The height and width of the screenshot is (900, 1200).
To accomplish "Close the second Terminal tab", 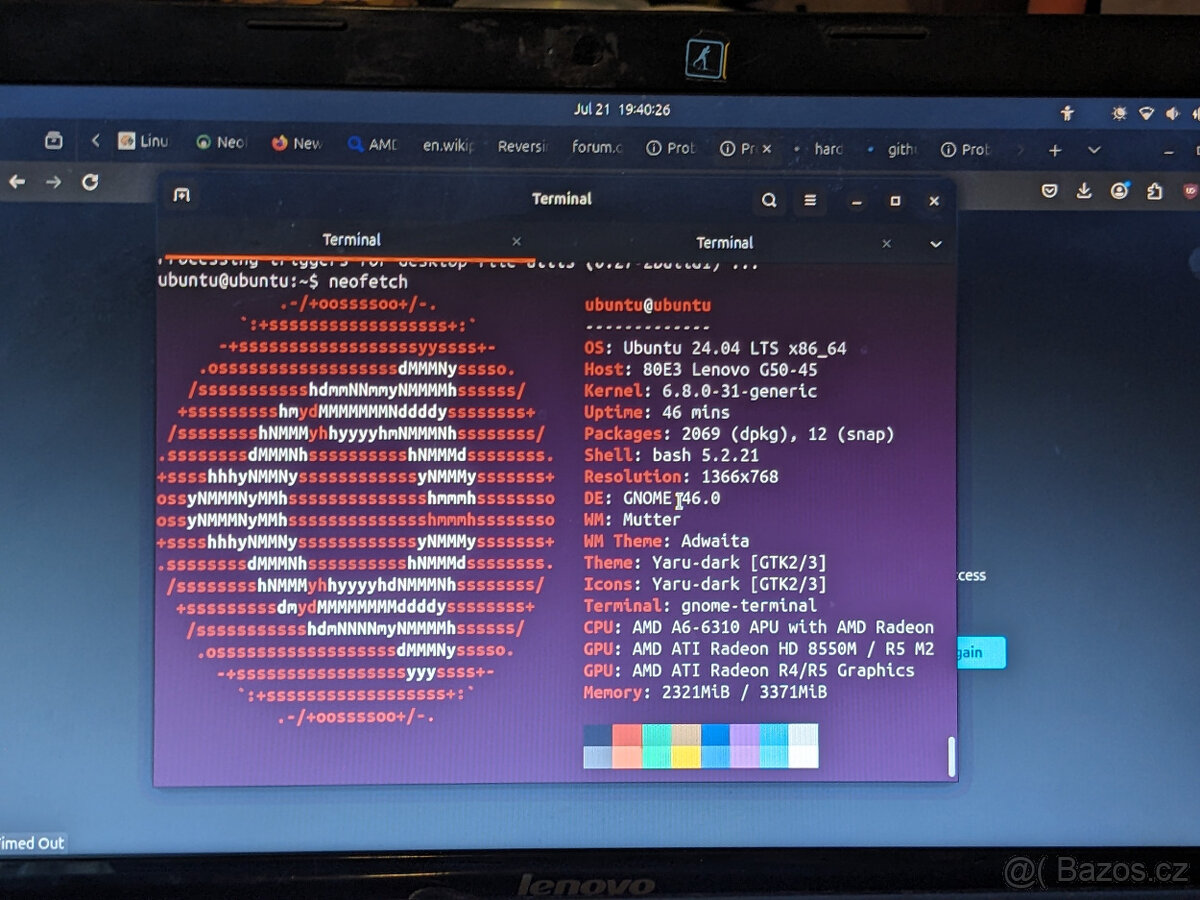I will 886,243.
